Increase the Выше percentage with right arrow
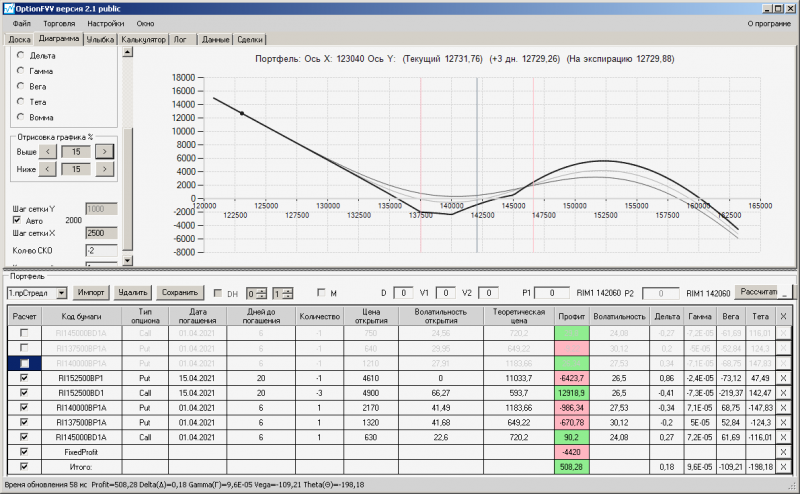Screen dimensions: 800x494 (x=105, y=152)
